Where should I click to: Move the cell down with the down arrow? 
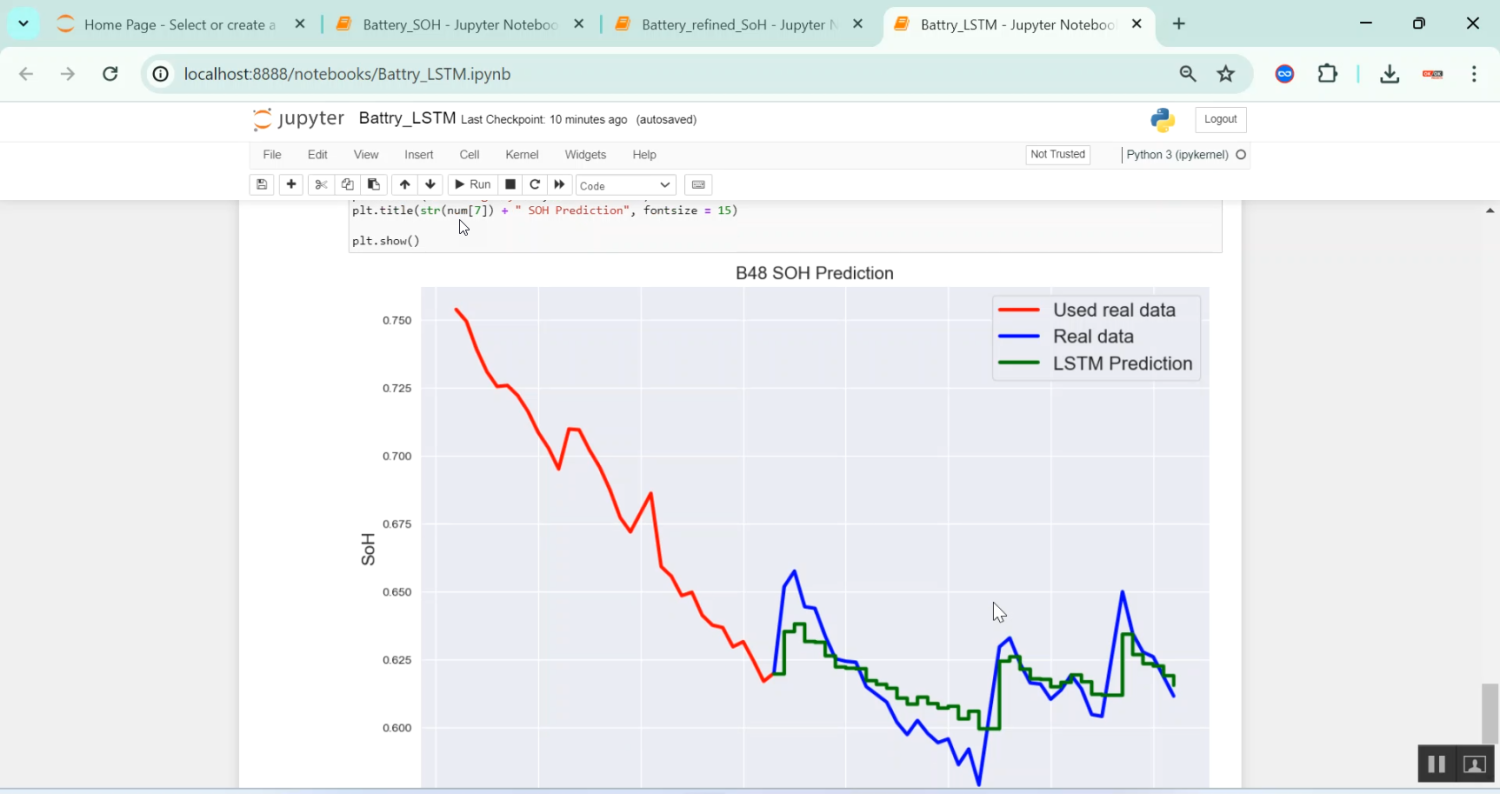pos(430,184)
